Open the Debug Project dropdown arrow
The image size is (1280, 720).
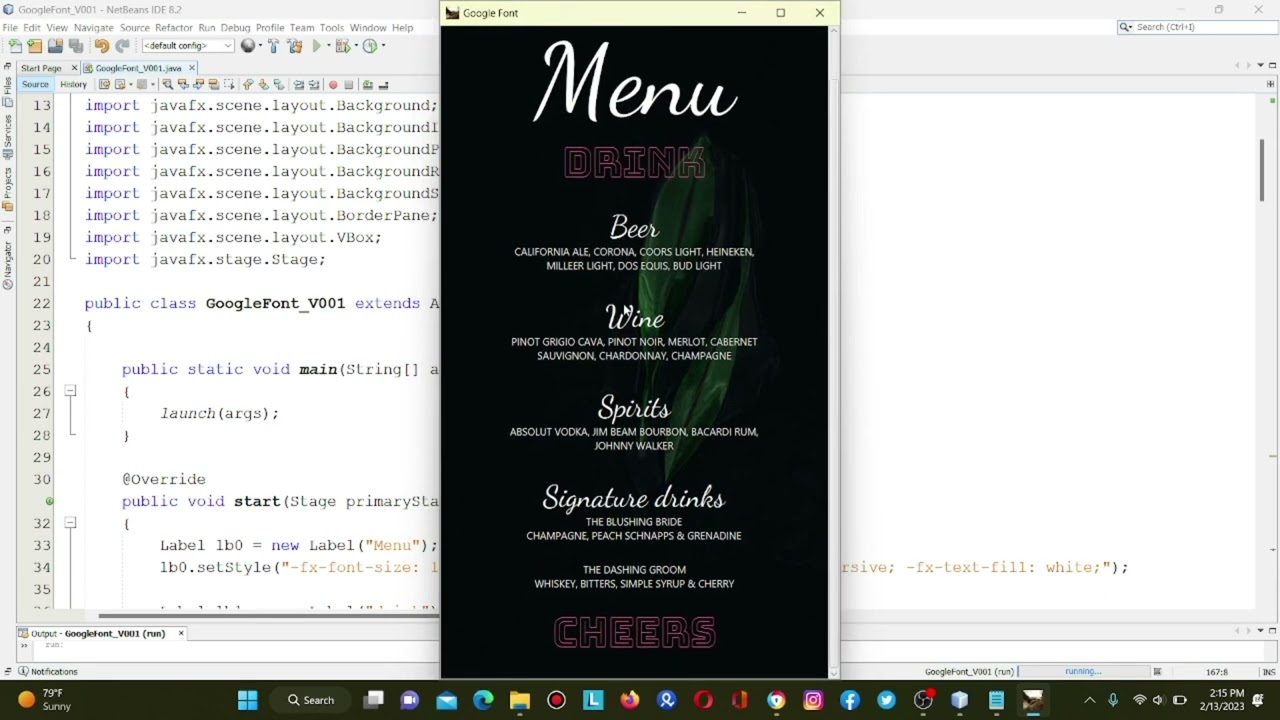pyautogui.click(x=356, y=46)
